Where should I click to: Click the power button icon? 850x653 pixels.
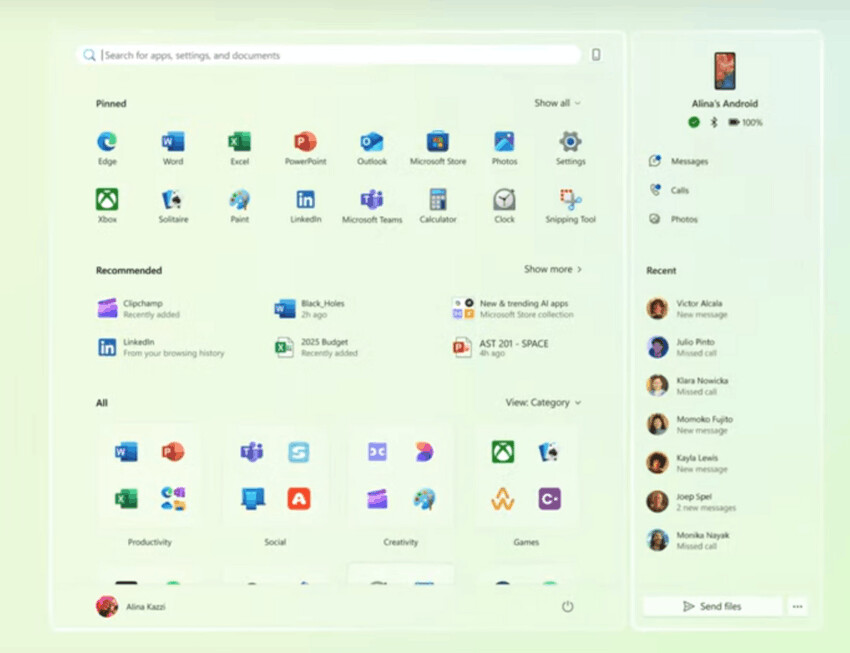(x=567, y=606)
